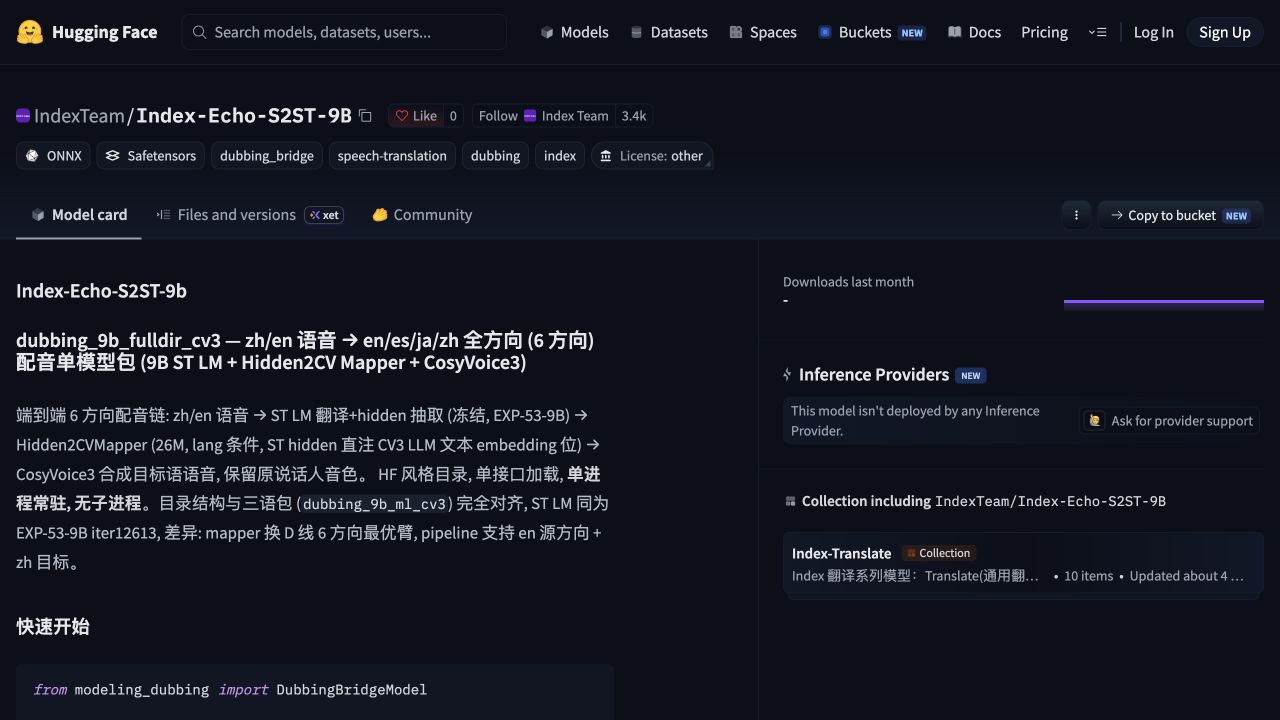Viewport: 1280px width, 720px height.
Task: Like the Index-Echo-S2ST-9B model
Action: pyautogui.click(x=416, y=116)
